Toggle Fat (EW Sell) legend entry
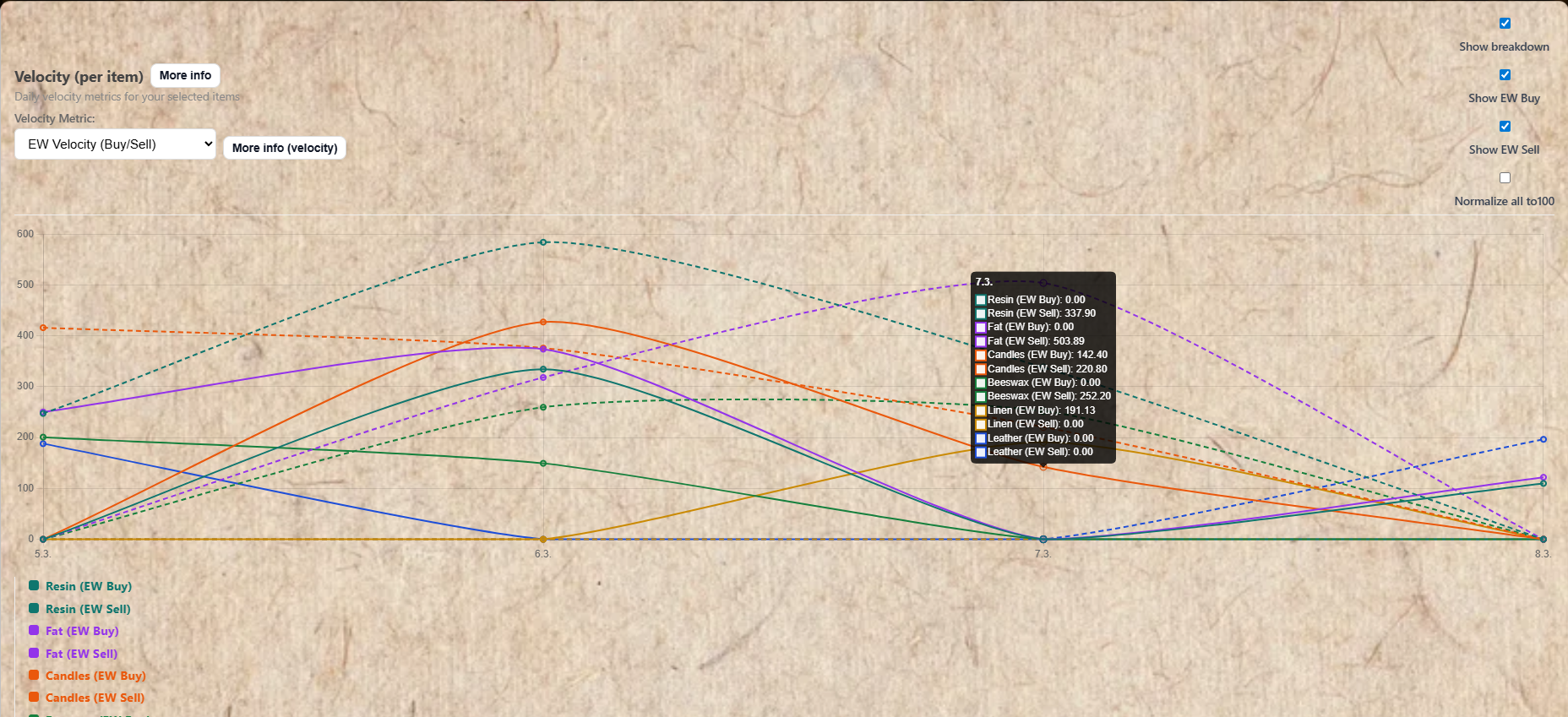The height and width of the screenshot is (717, 1568). pyautogui.click(x=73, y=654)
